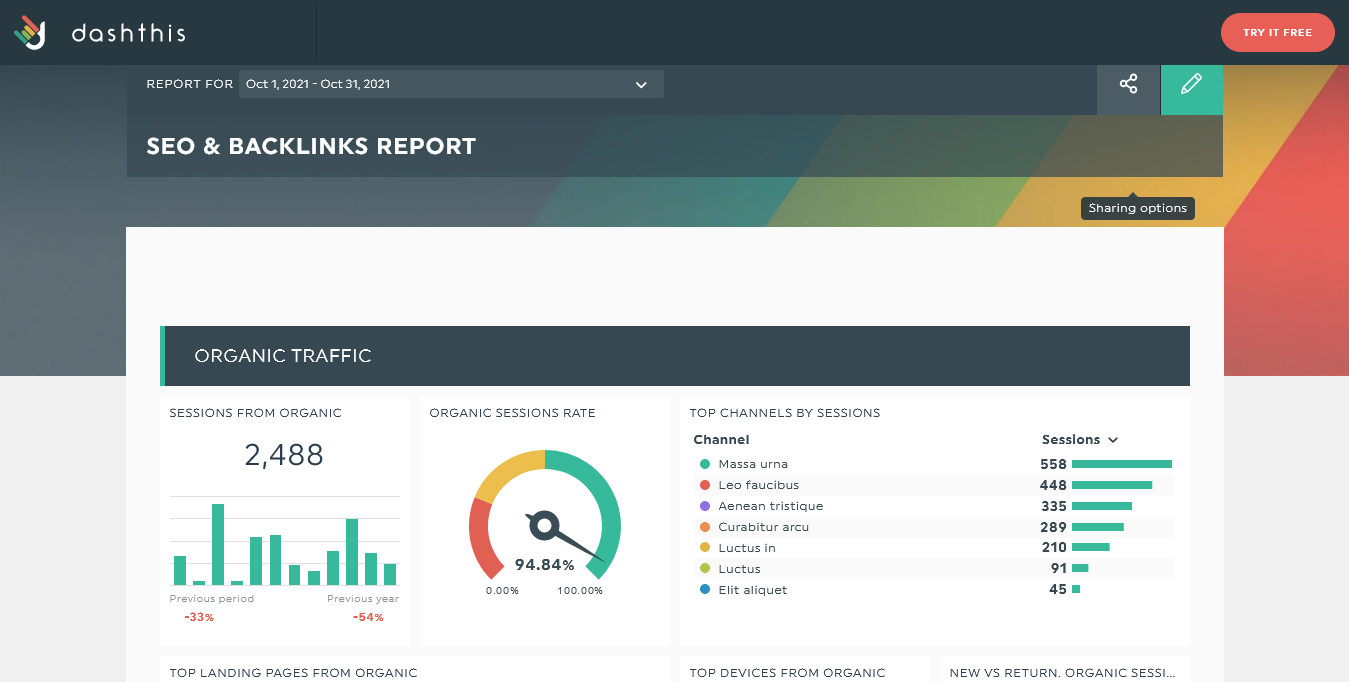The height and width of the screenshot is (682, 1349).
Task: Click the 448 sessions value
Action: (x=1053, y=485)
